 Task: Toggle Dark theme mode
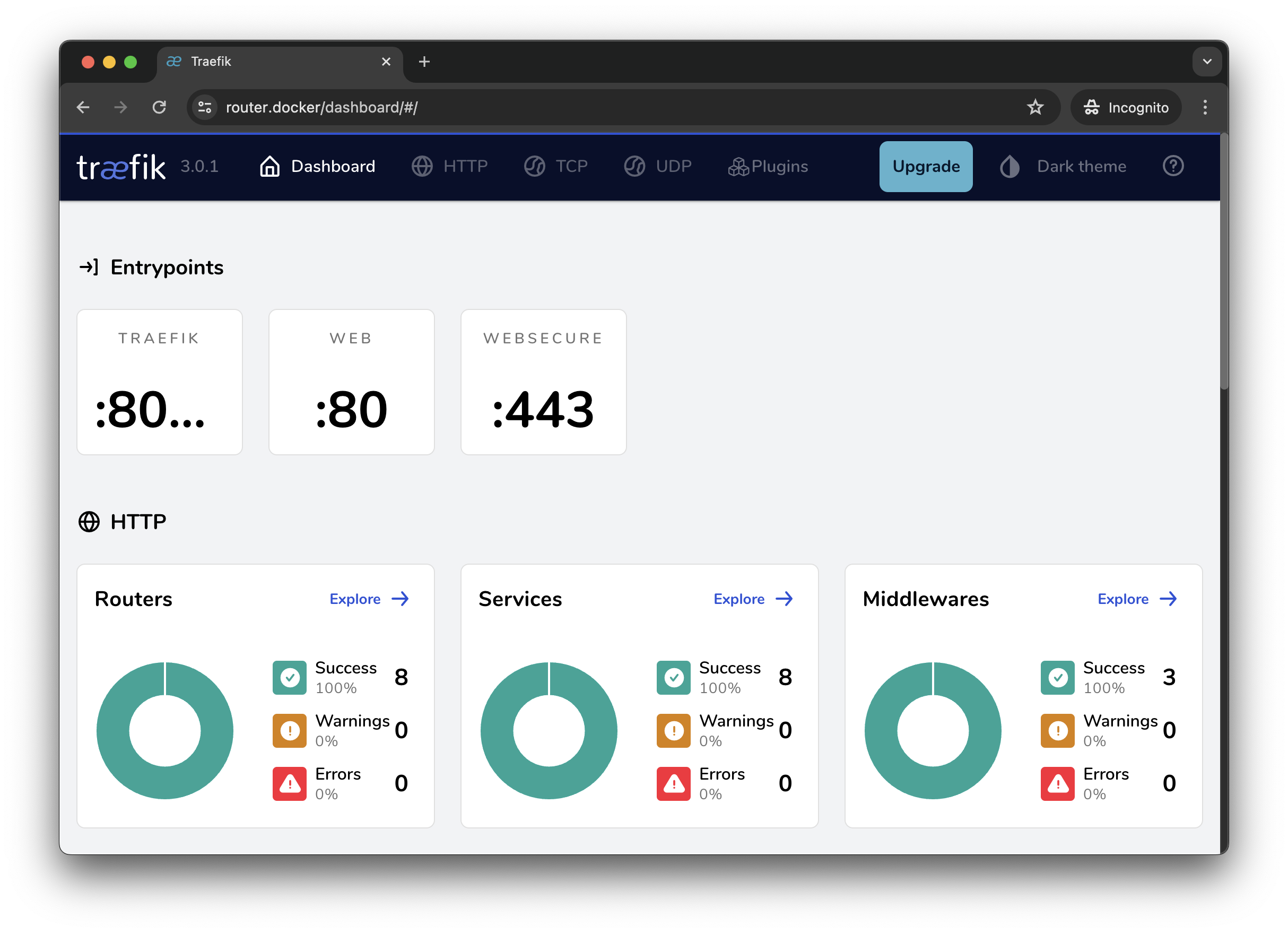[x=1064, y=167]
